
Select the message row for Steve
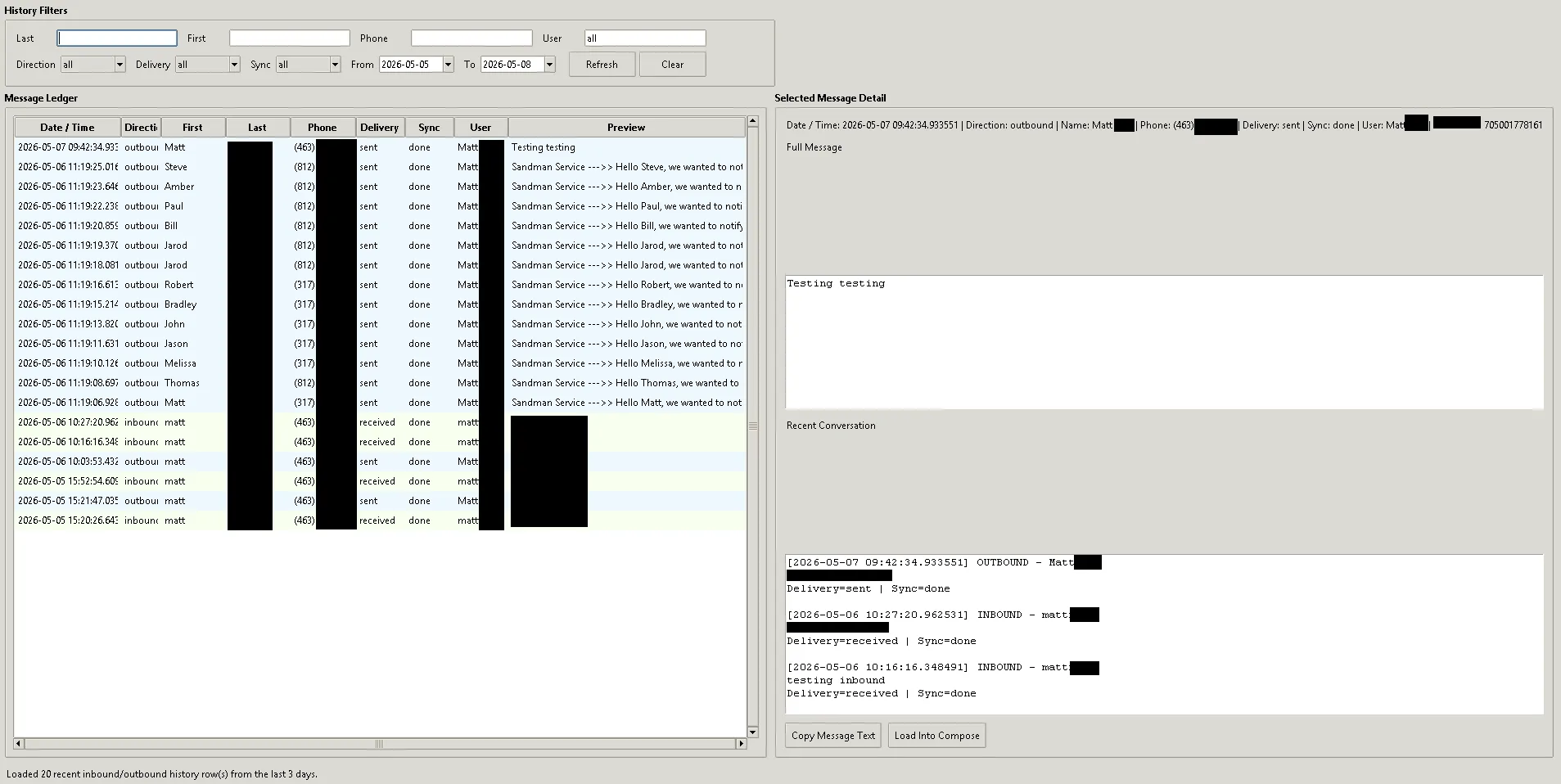tap(380, 167)
